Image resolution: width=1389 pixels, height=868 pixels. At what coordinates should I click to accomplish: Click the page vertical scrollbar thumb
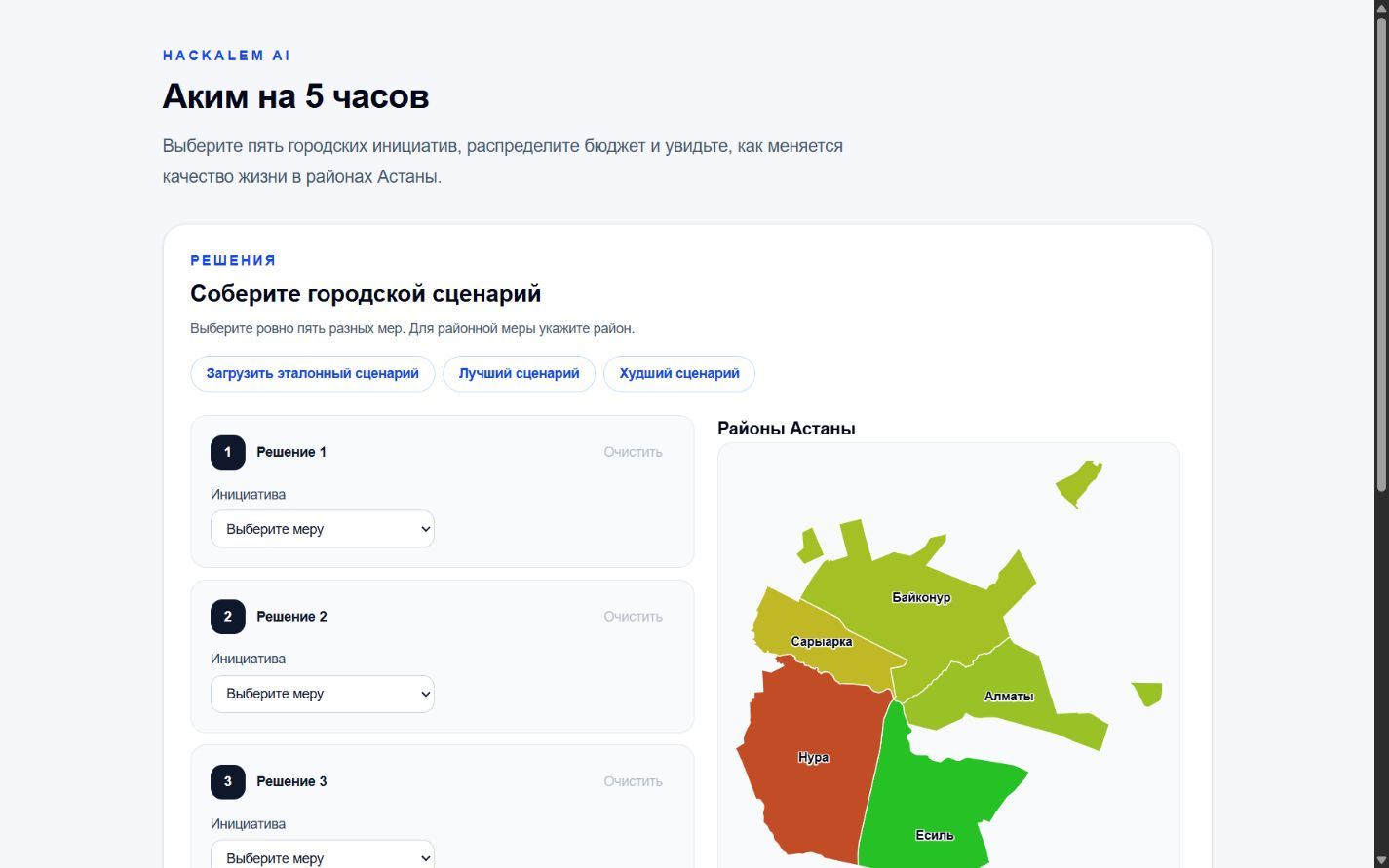pos(1381,253)
